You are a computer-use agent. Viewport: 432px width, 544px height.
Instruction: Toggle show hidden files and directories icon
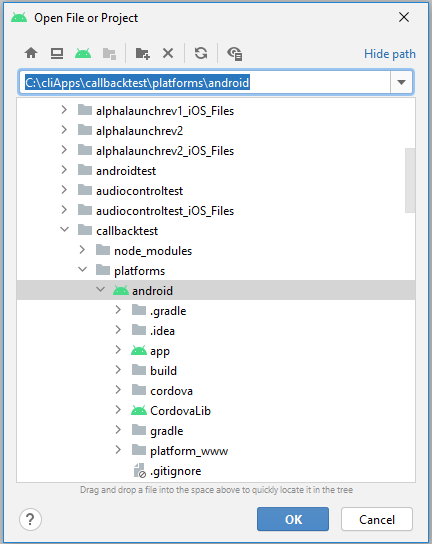(x=235, y=53)
